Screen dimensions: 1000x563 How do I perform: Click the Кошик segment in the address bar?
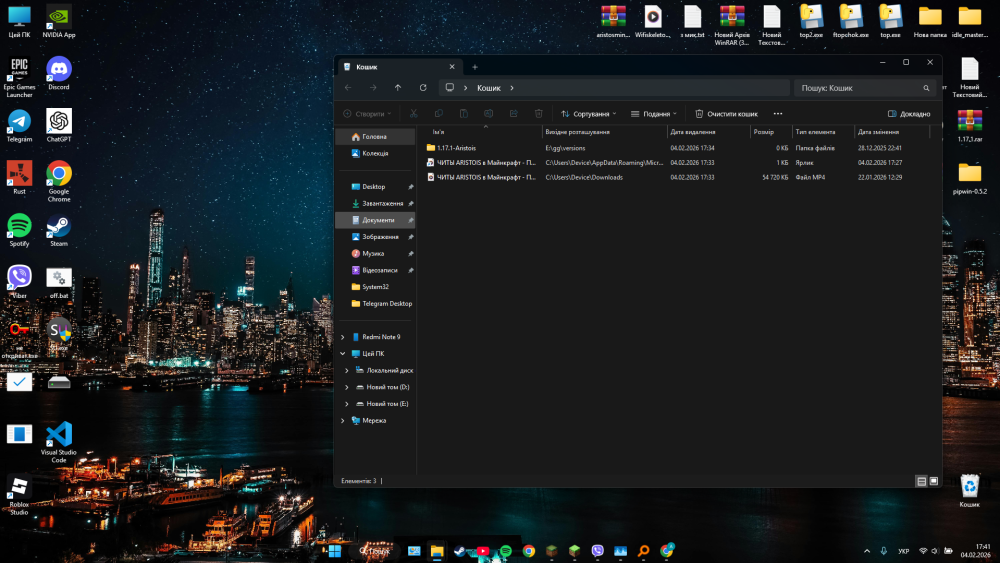(489, 88)
